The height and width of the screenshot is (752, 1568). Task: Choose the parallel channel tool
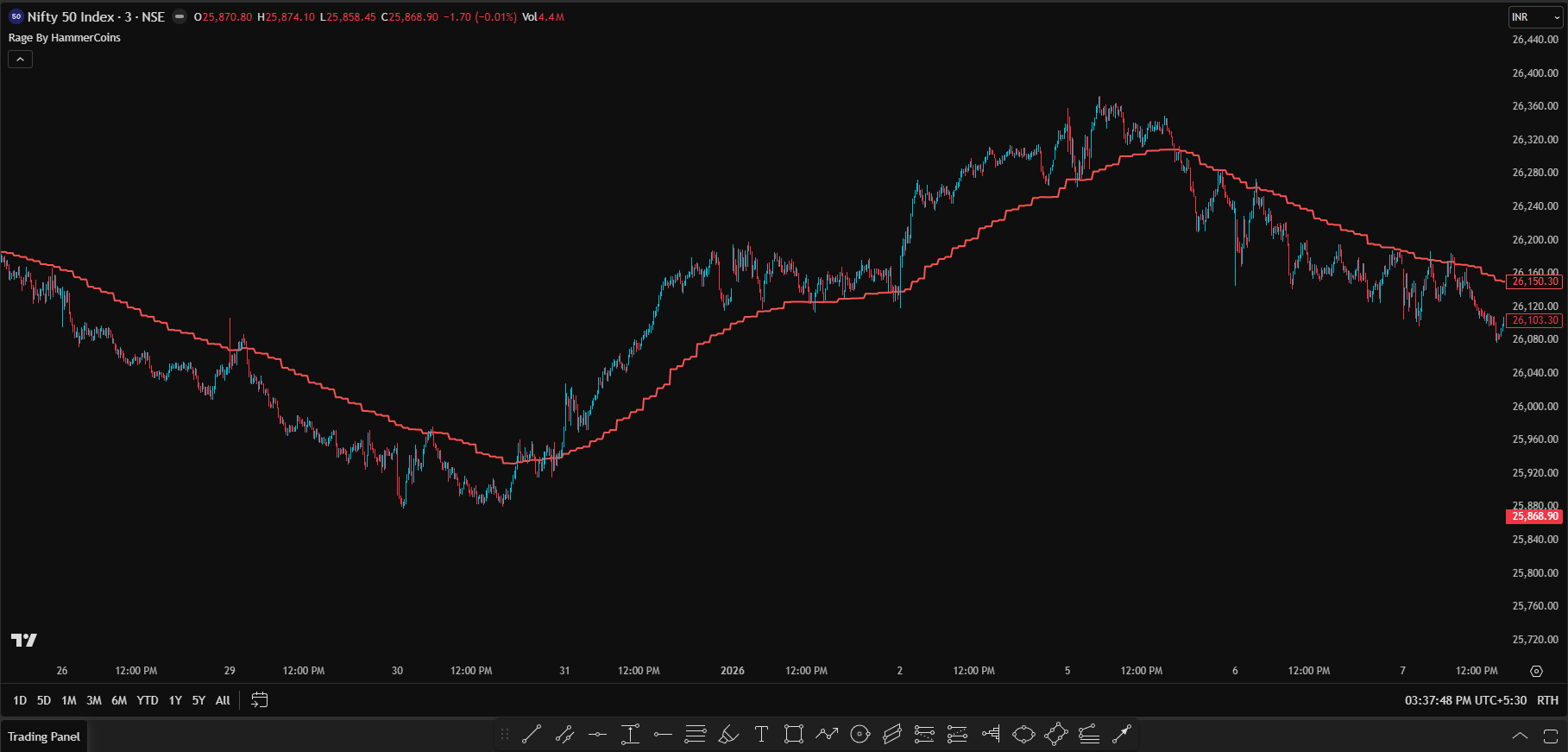[892, 734]
